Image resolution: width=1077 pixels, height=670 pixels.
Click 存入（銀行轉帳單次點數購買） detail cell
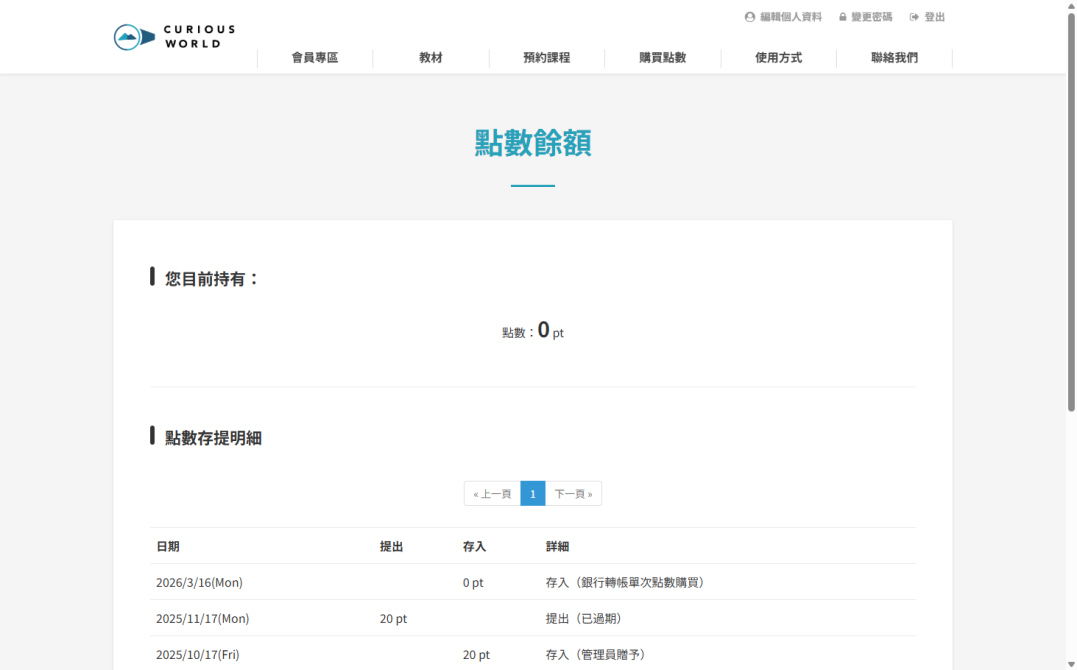(x=624, y=583)
